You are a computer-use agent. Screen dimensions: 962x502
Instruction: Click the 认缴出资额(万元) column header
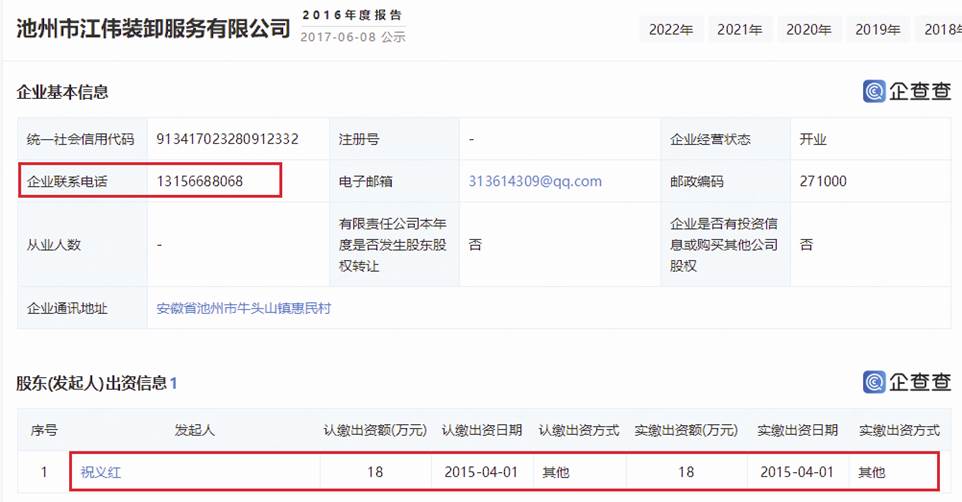pyautogui.click(x=375, y=430)
